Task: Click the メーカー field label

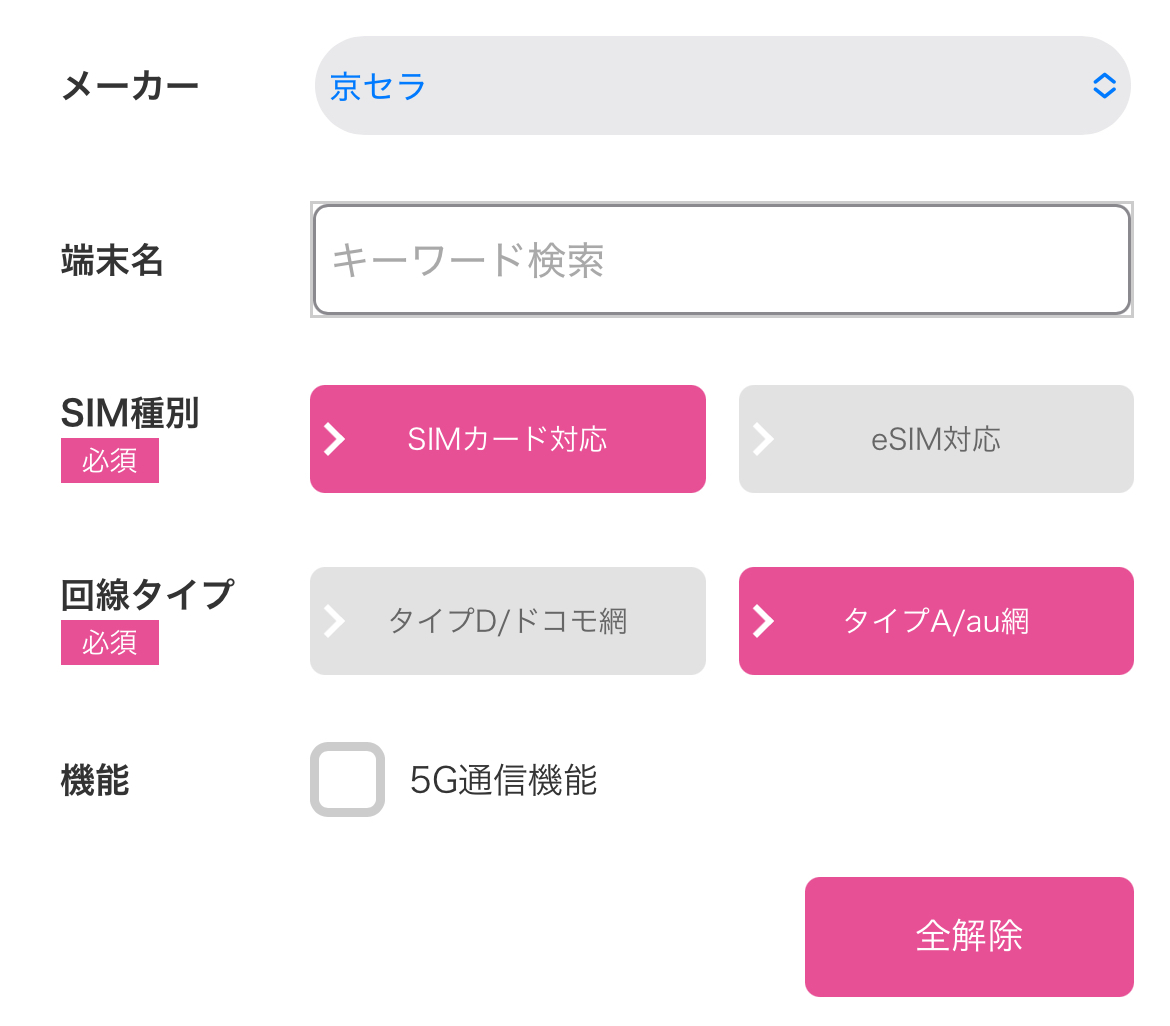Action: point(130,86)
